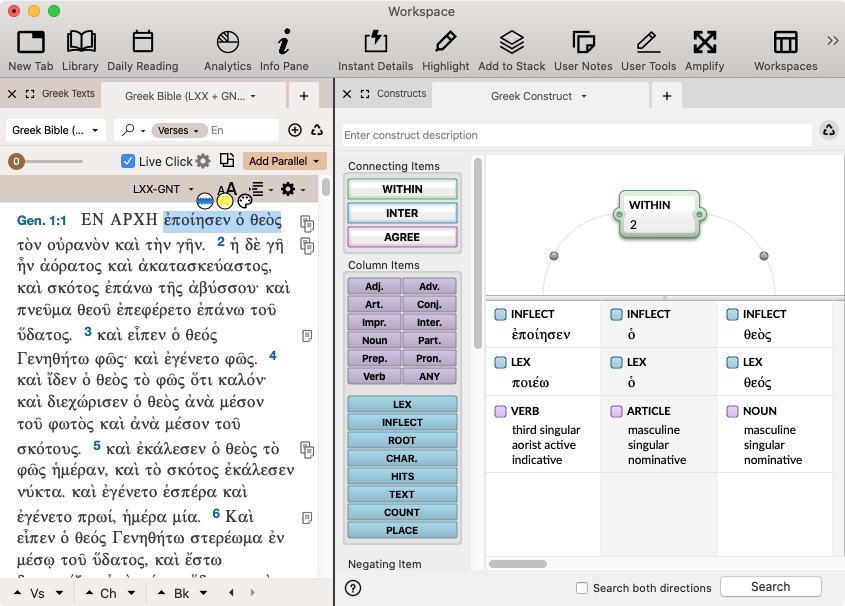The image size is (845, 606).
Task: Click the Search button
Action: coord(770,587)
